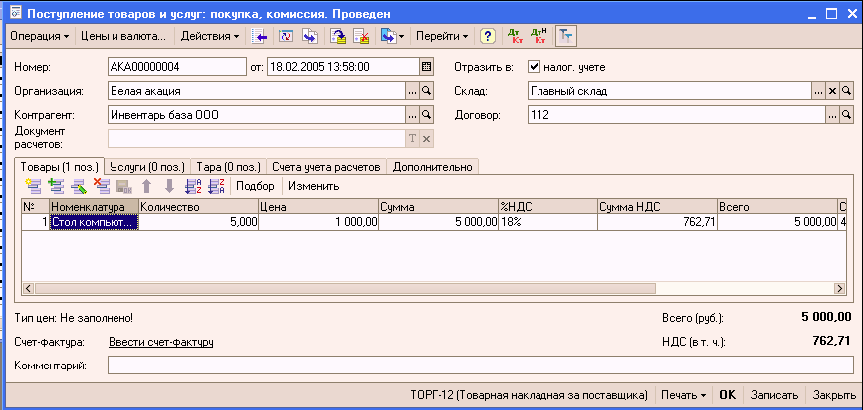Click magnifier icon next to Склад field
Viewport: 863px width, 410px height.
coord(847,91)
